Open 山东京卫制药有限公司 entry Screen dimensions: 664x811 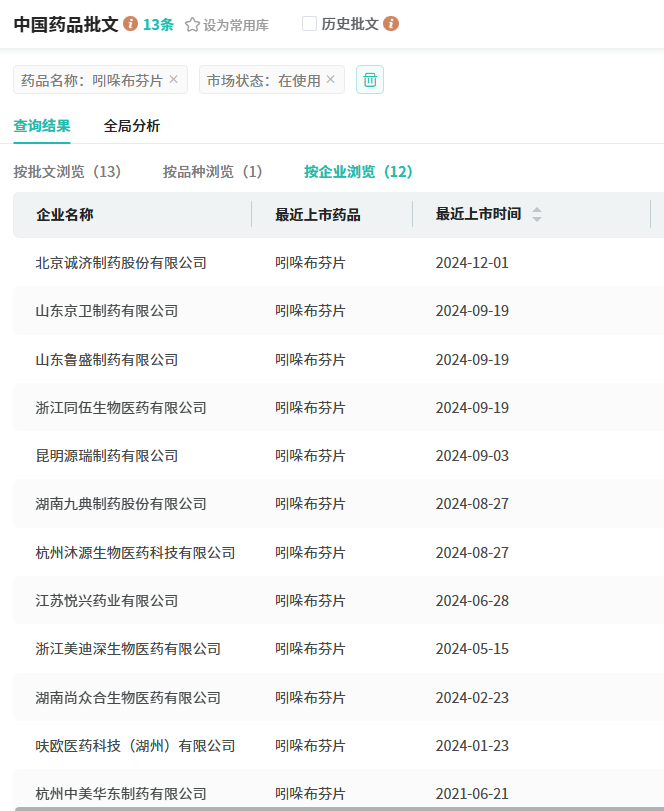click(x=107, y=311)
